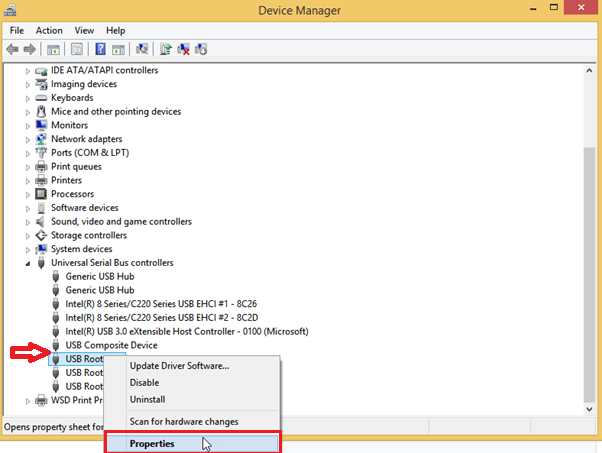
Task: Click the Back arrow toolbar icon
Action: [13, 49]
